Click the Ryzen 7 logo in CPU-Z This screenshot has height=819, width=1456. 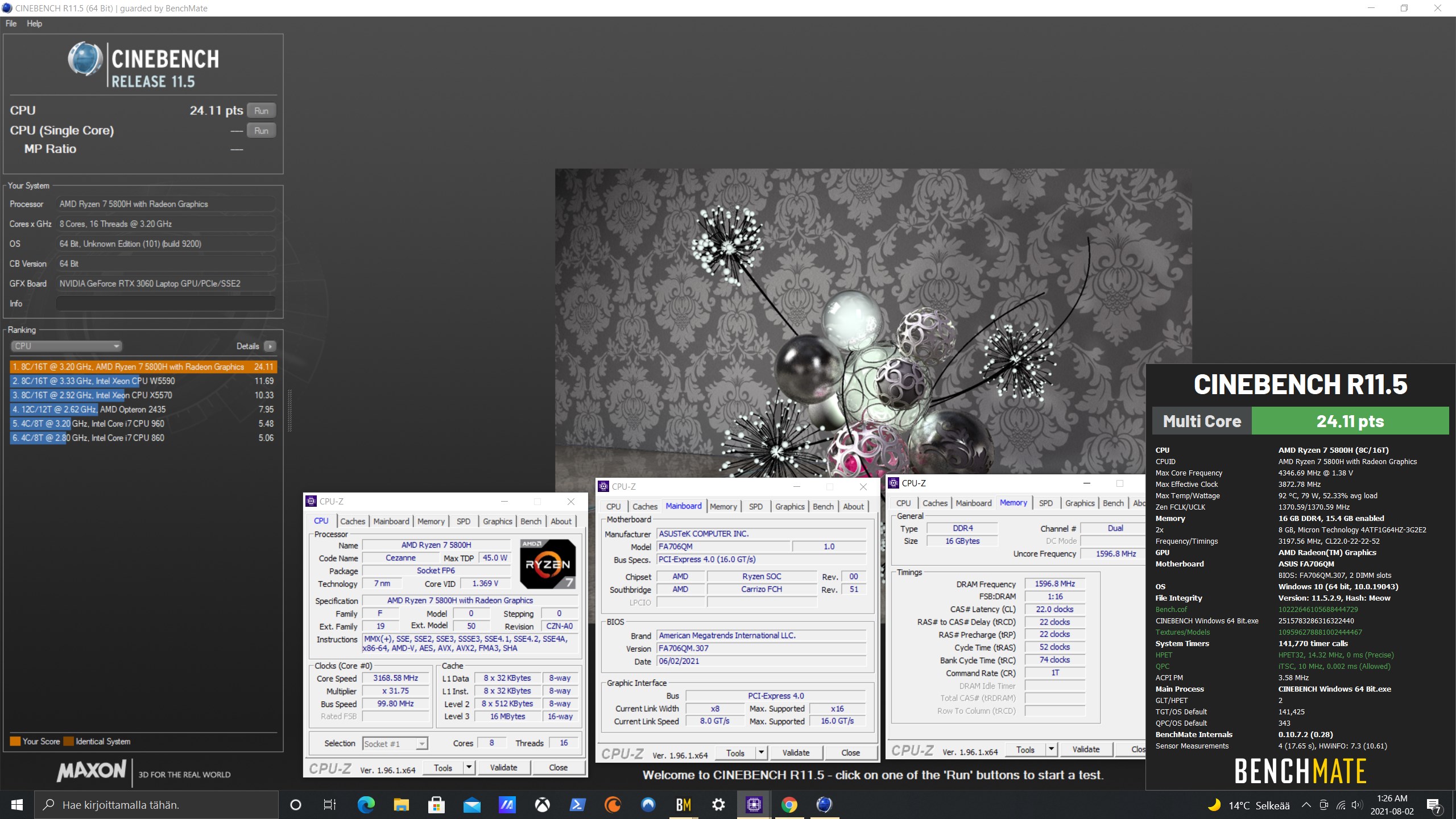tap(548, 564)
